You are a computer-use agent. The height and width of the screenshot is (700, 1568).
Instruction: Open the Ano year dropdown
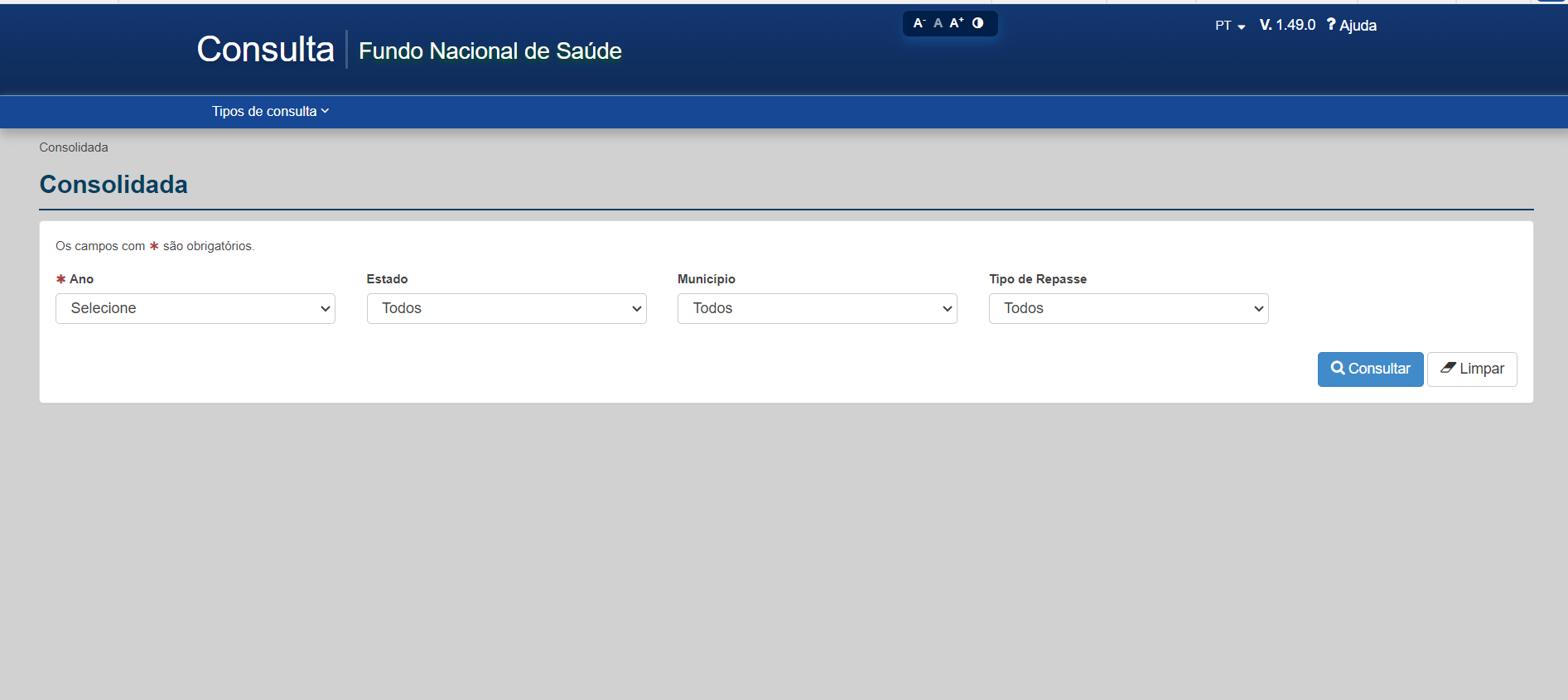(195, 308)
